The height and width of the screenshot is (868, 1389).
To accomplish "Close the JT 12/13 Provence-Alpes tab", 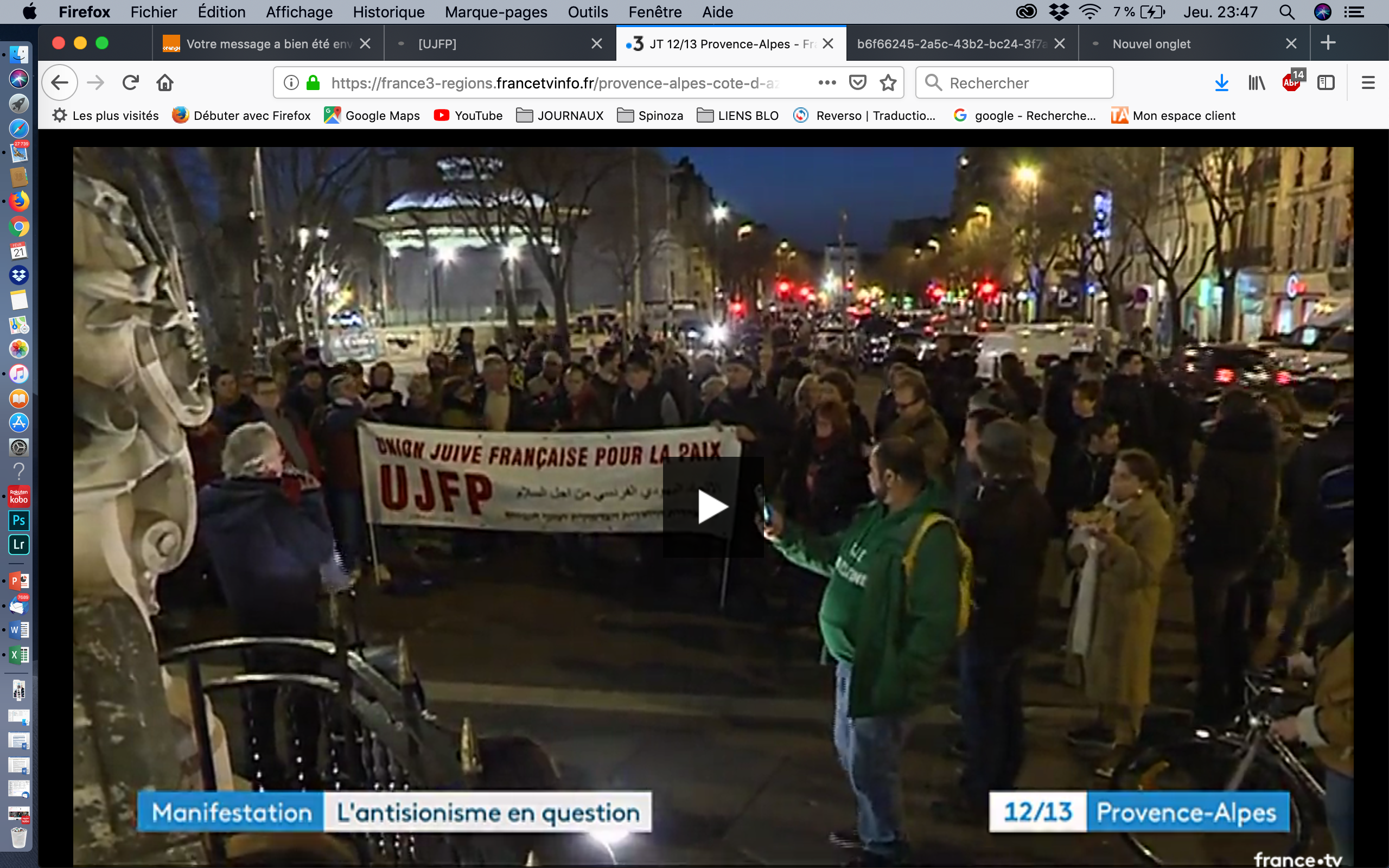I will click(x=827, y=43).
